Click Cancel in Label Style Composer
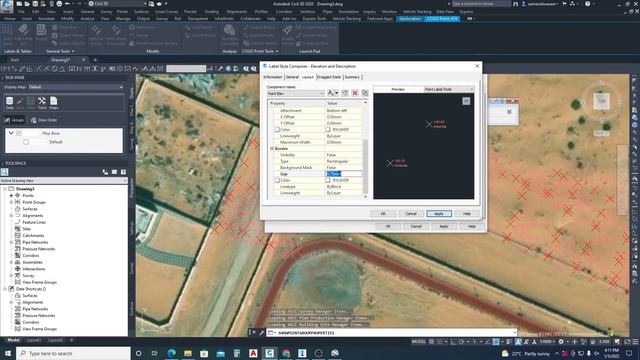The height and width of the screenshot is (360, 640). [411, 213]
